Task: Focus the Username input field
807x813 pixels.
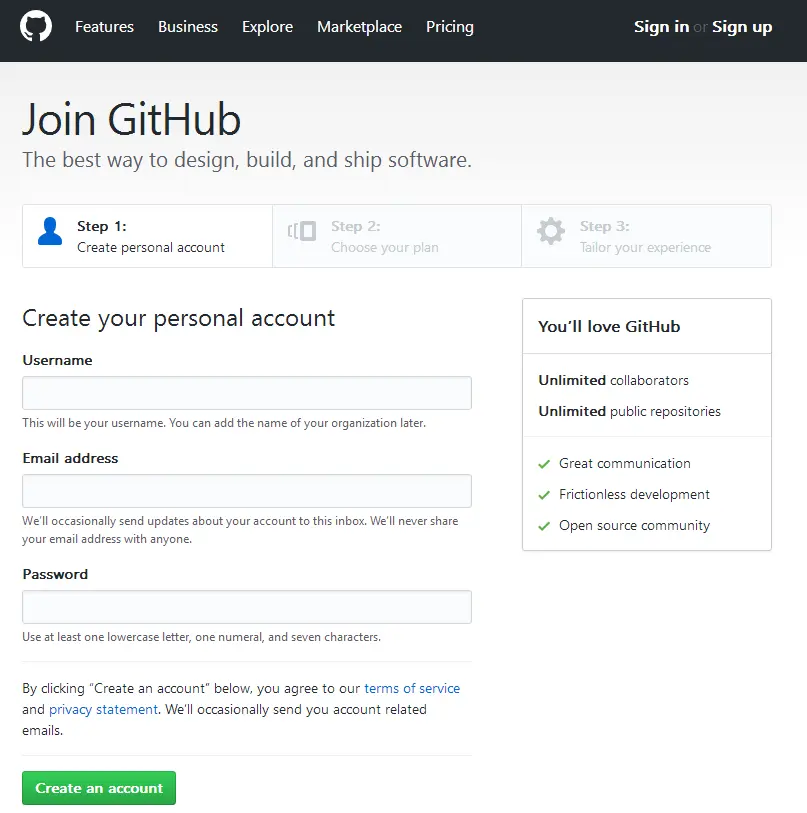Action: (247, 393)
